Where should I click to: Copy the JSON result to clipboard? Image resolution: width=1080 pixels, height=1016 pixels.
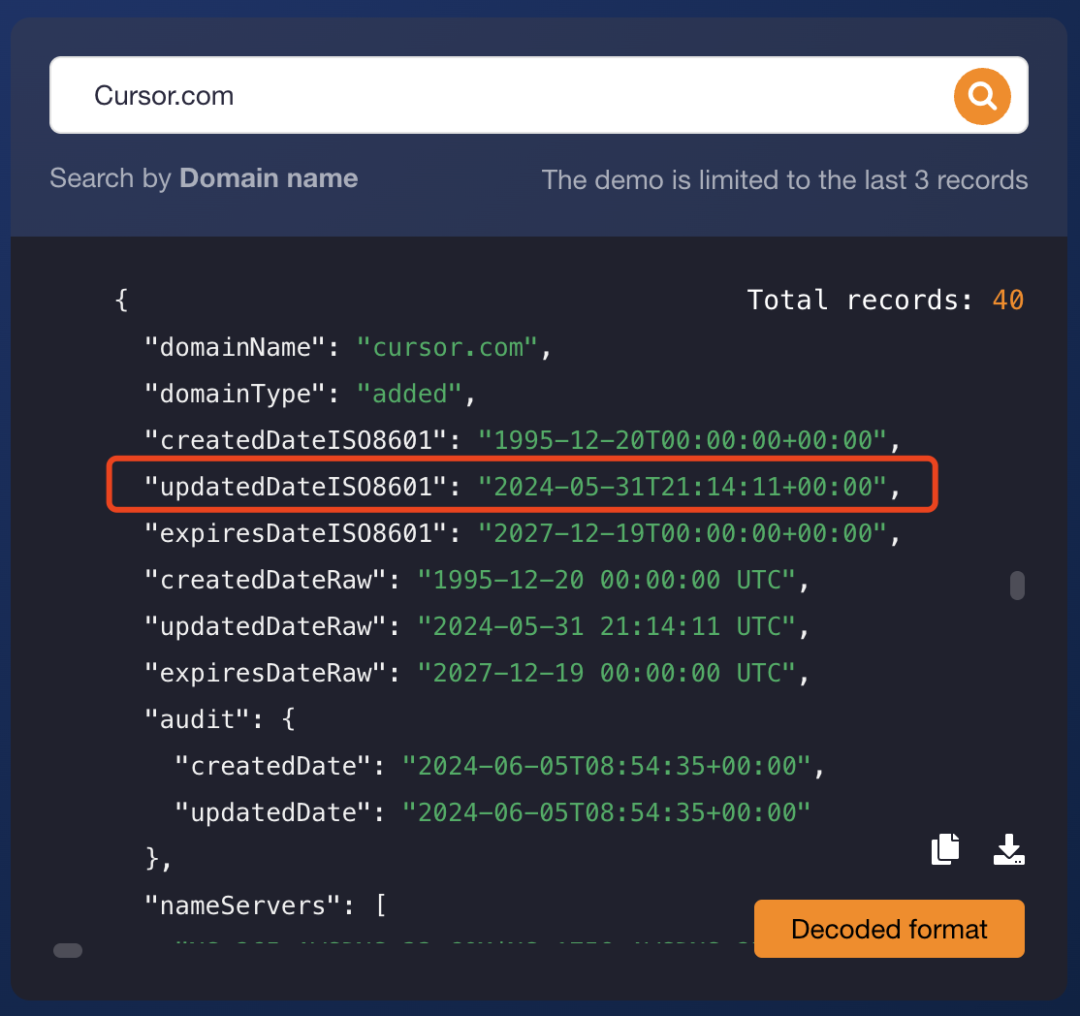(x=945, y=849)
